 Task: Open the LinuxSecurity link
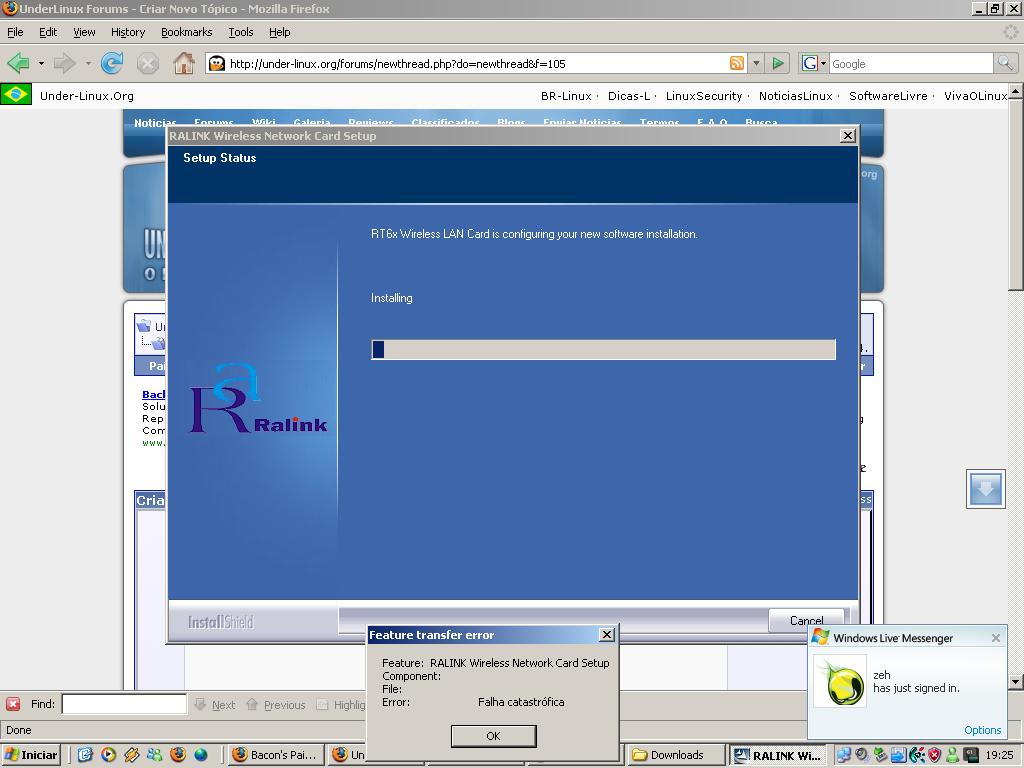pos(704,95)
